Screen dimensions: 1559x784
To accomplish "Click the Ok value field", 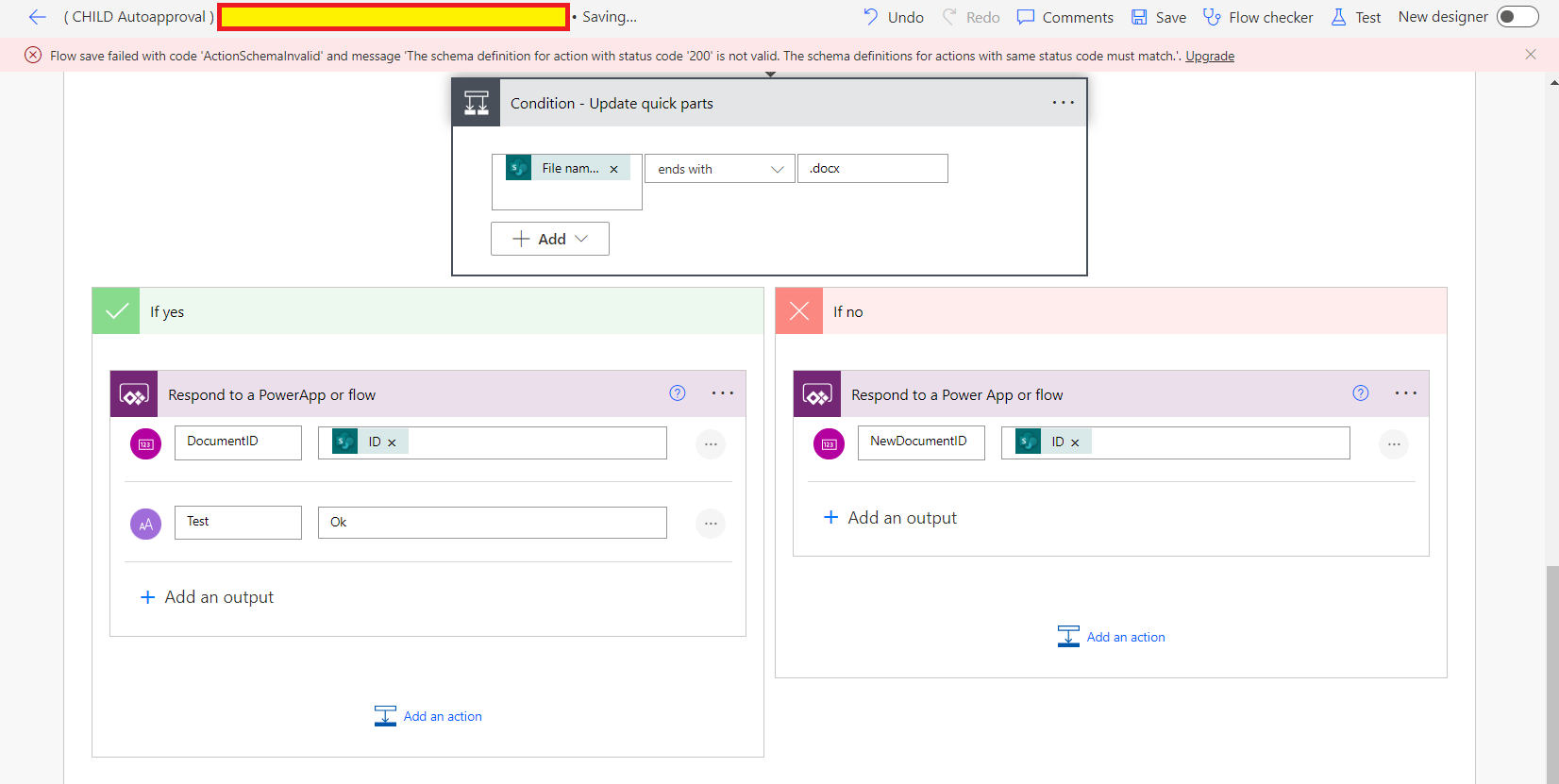I will click(x=493, y=523).
